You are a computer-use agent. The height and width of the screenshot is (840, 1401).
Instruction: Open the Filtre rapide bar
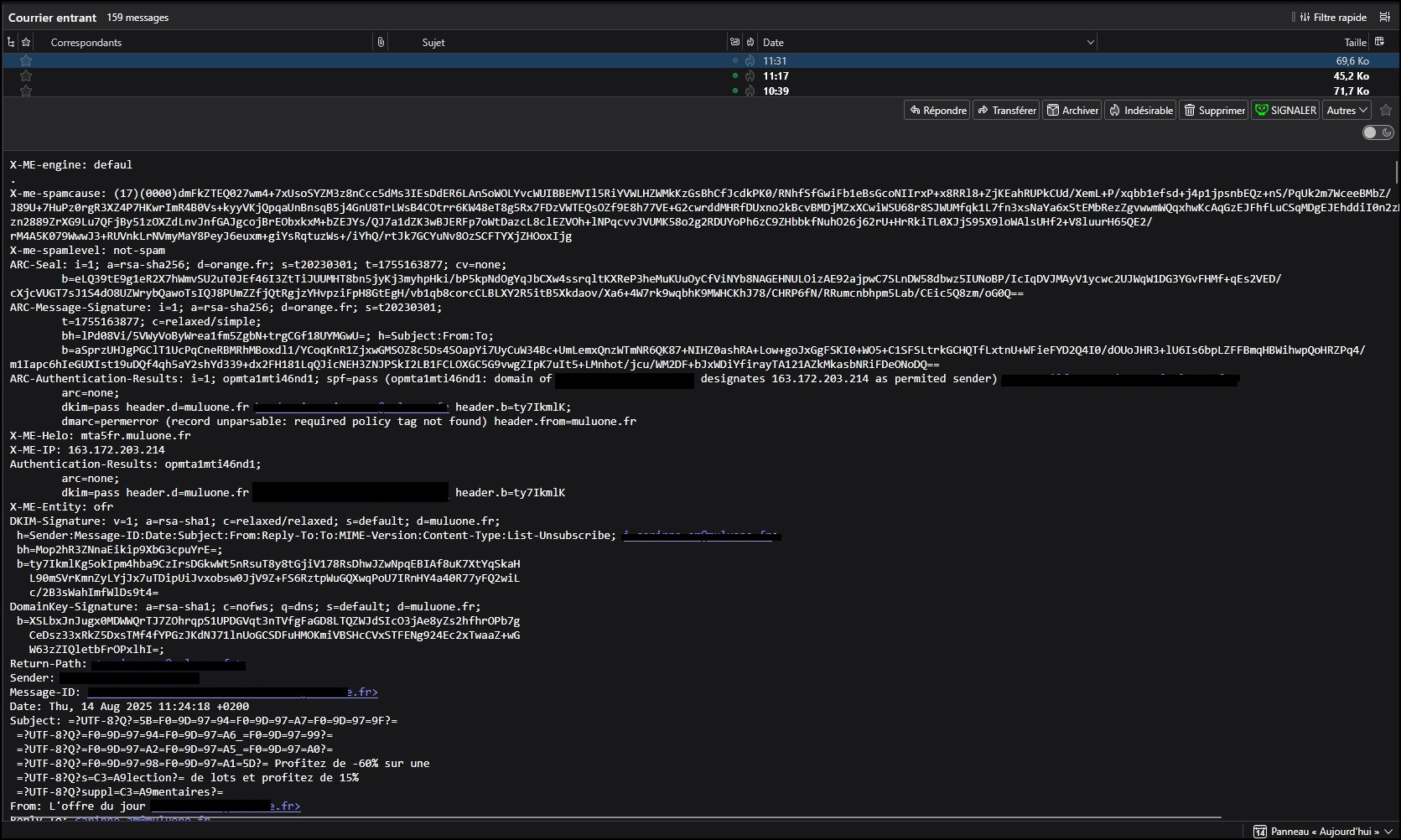1332,17
